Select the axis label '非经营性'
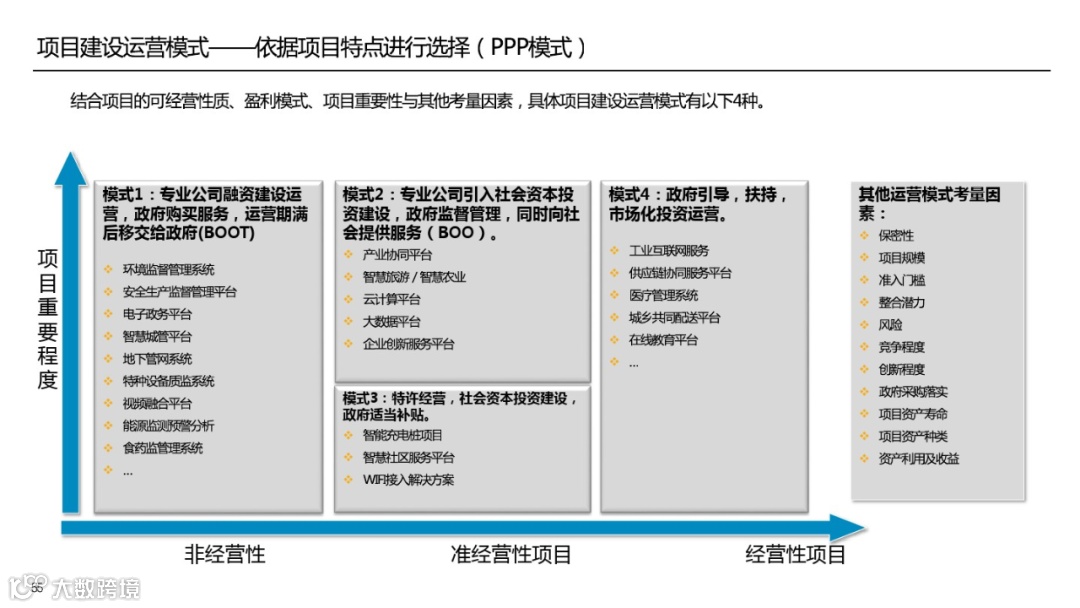The width and height of the screenshot is (1080, 608). 225,554
